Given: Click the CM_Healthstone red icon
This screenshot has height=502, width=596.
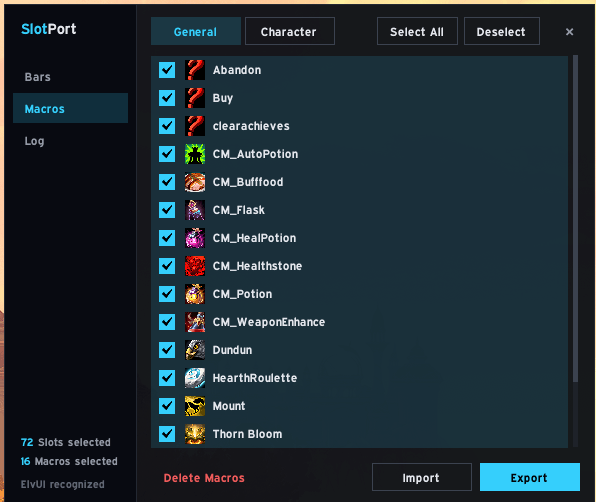Looking at the screenshot, I should (x=195, y=266).
